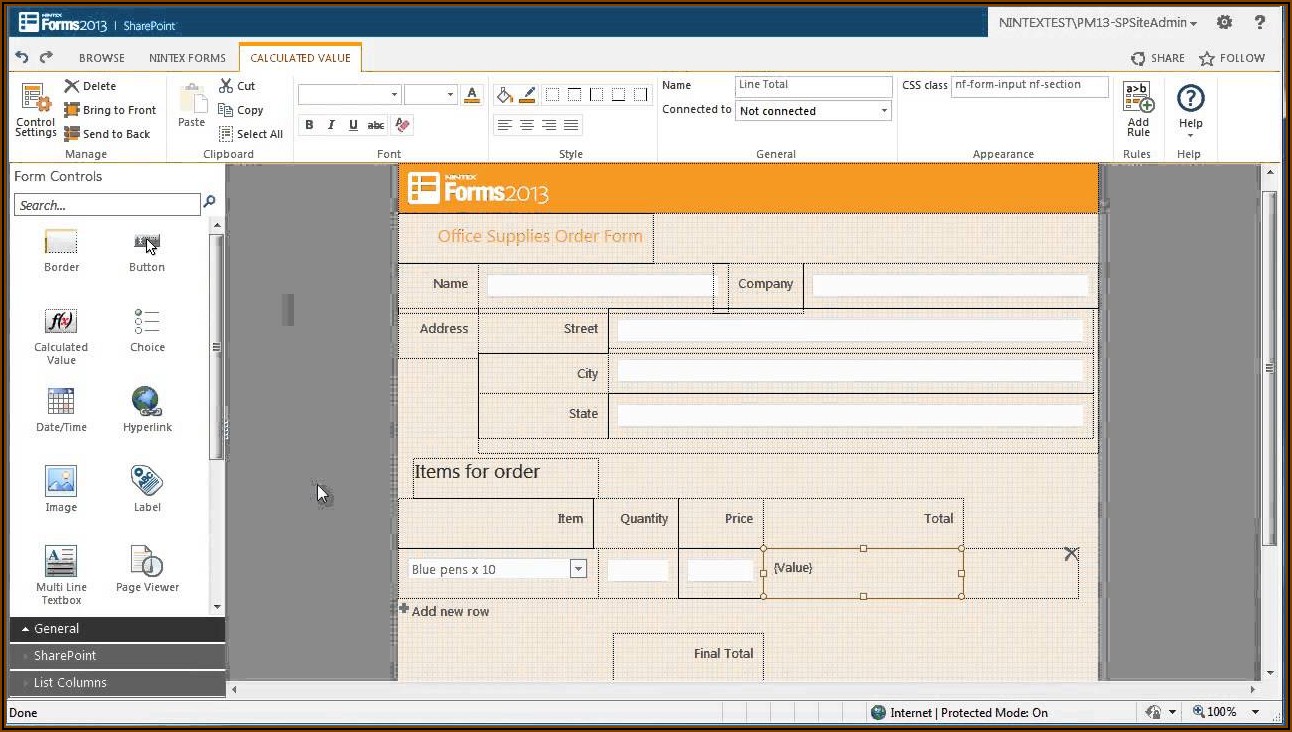Screen dimensions: 1292x732
Task: Expand the Blue pens x 10 item dropdown
Action: (577, 569)
